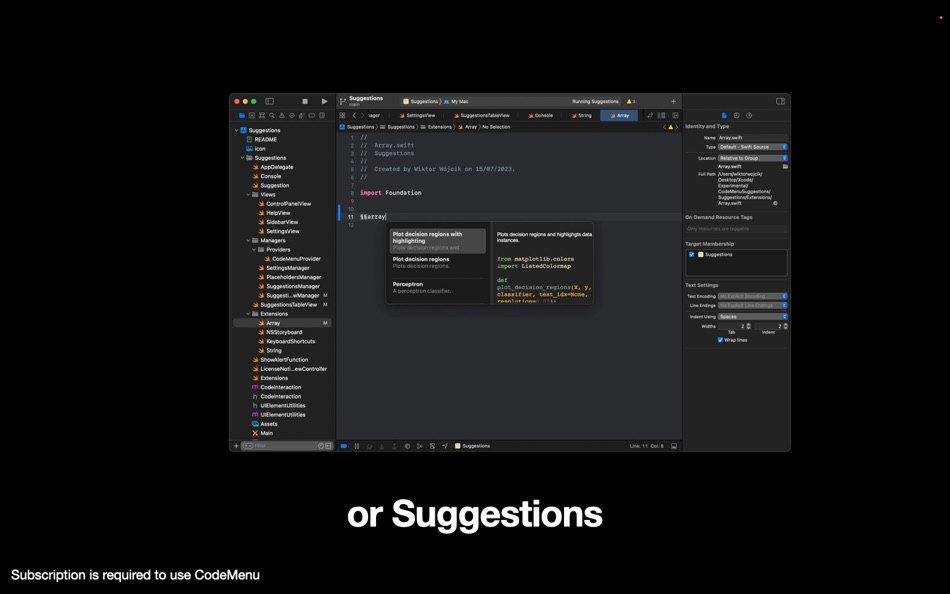Switch to the Console tab
Image resolution: width=950 pixels, height=594 pixels.
[x=540, y=115]
